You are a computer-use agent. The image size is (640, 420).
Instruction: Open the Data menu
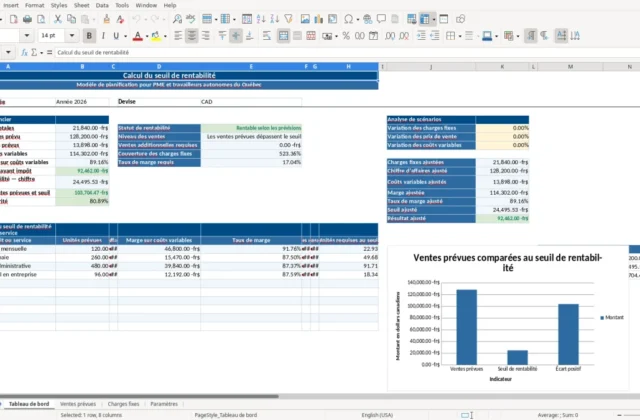coord(102,5)
